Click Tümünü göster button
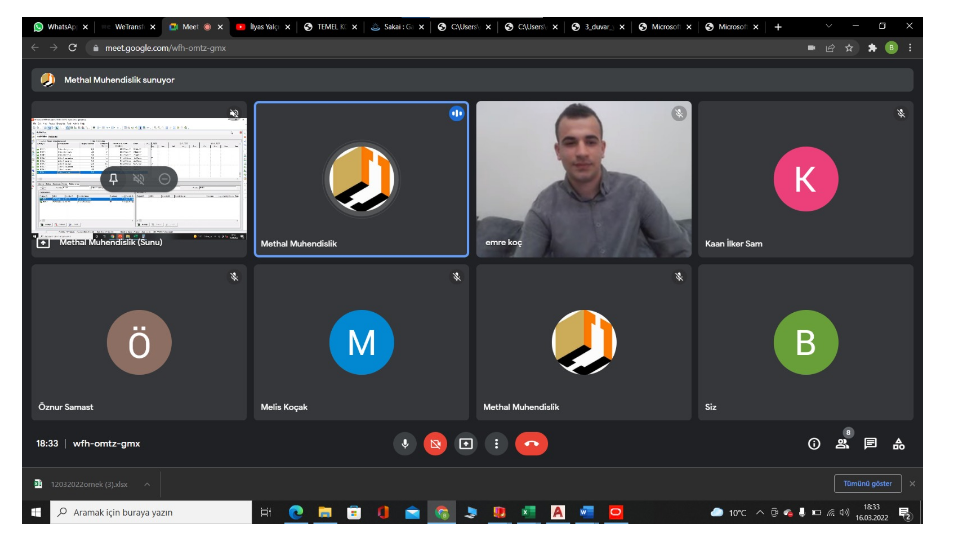This screenshot has width=960, height=540. (x=868, y=484)
